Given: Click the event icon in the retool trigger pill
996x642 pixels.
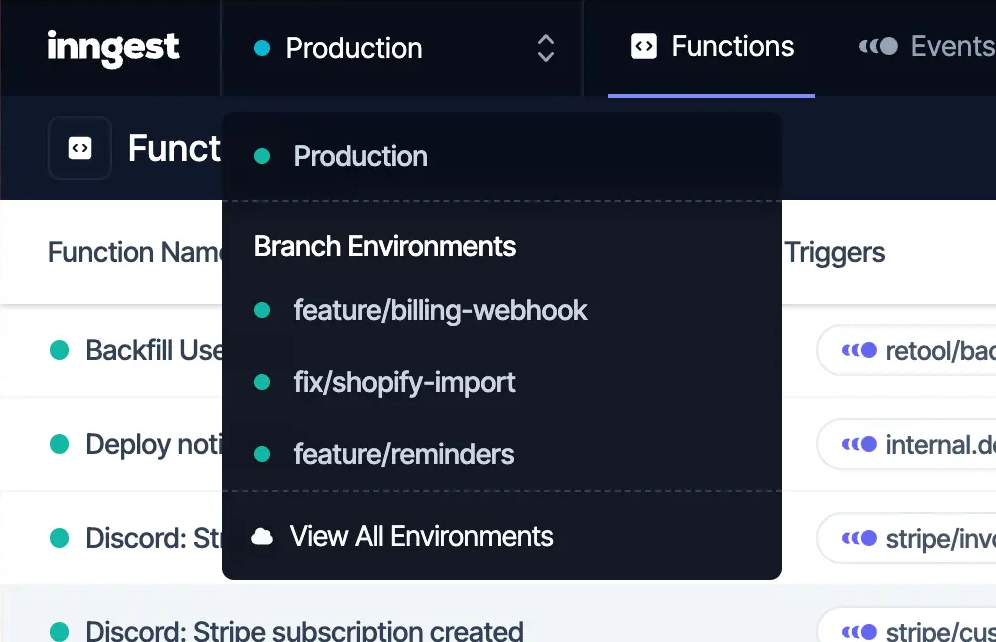Looking at the screenshot, I should (x=859, y=351).
